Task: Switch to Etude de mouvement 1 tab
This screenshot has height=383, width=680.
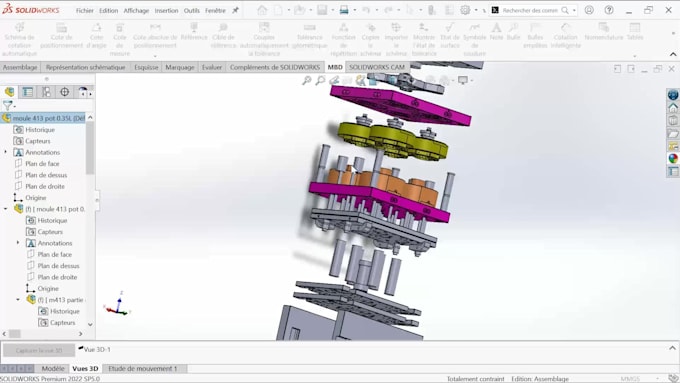Action: click(x=143, y=368)
